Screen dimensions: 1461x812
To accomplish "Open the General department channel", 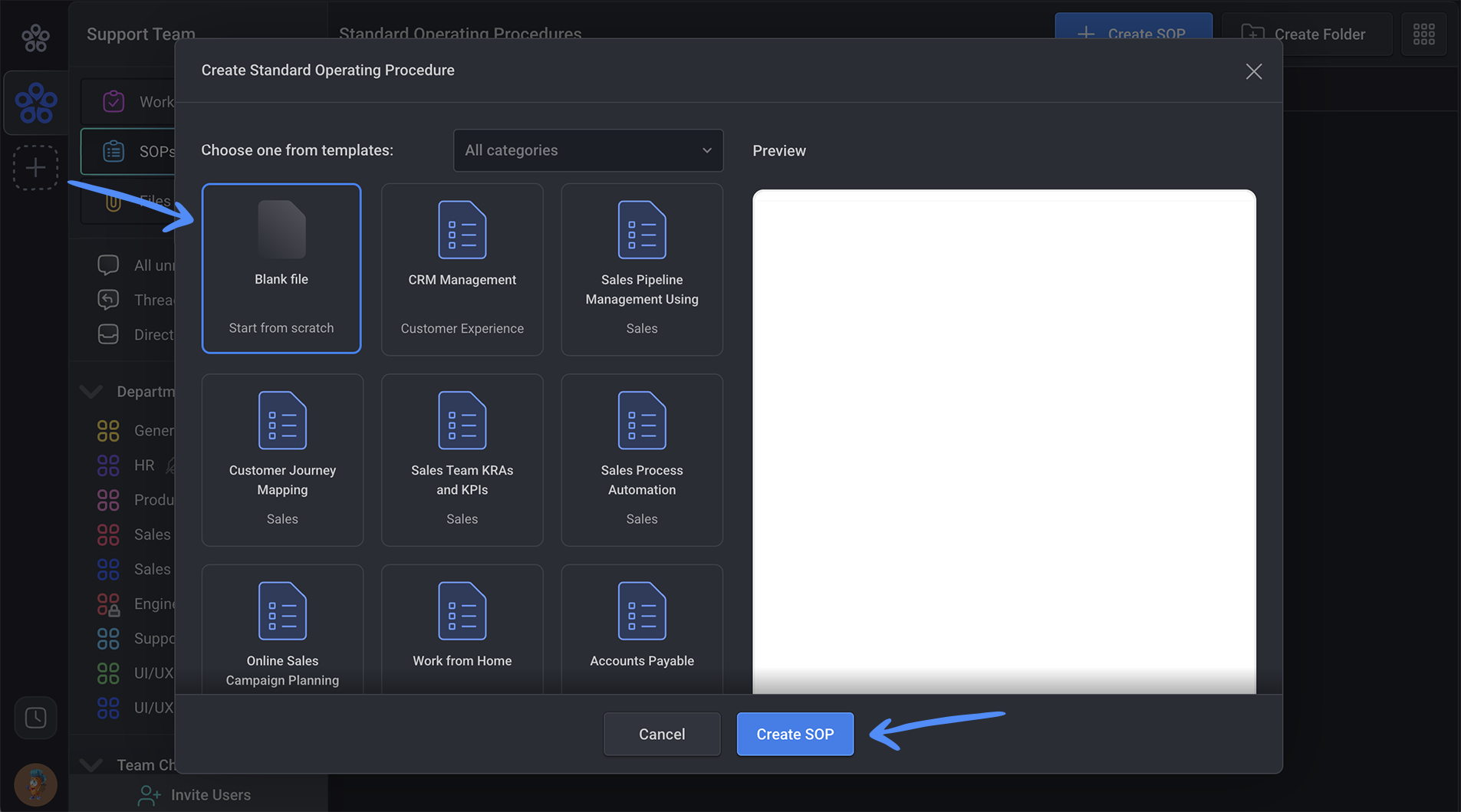I will (x=137, y=431).
